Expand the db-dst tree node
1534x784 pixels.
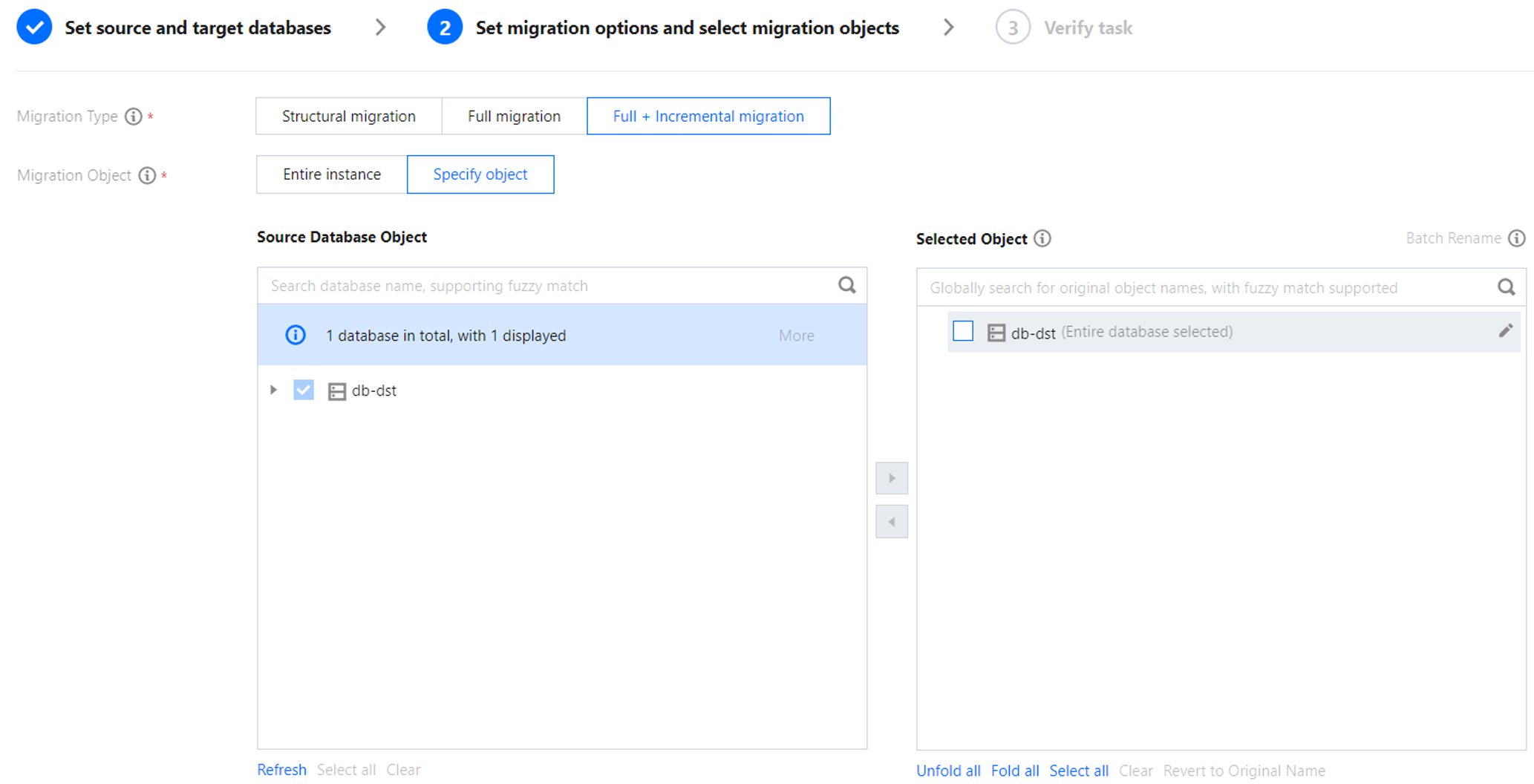(273, 390)
